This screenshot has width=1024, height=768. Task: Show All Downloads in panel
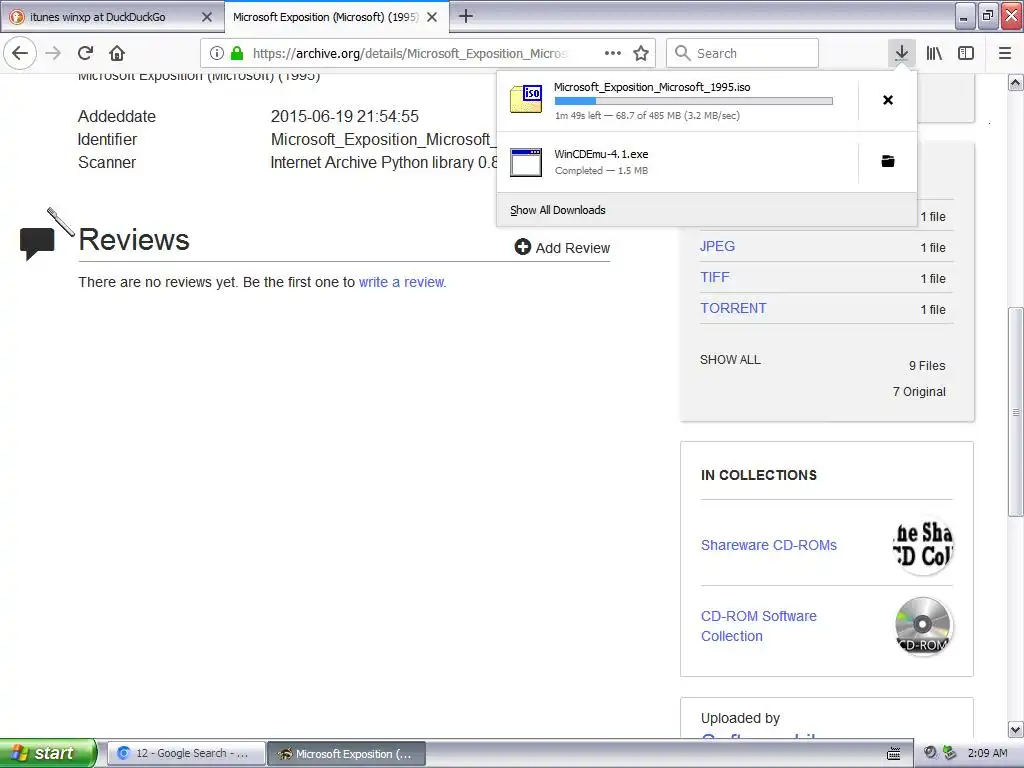pos(558,210)
